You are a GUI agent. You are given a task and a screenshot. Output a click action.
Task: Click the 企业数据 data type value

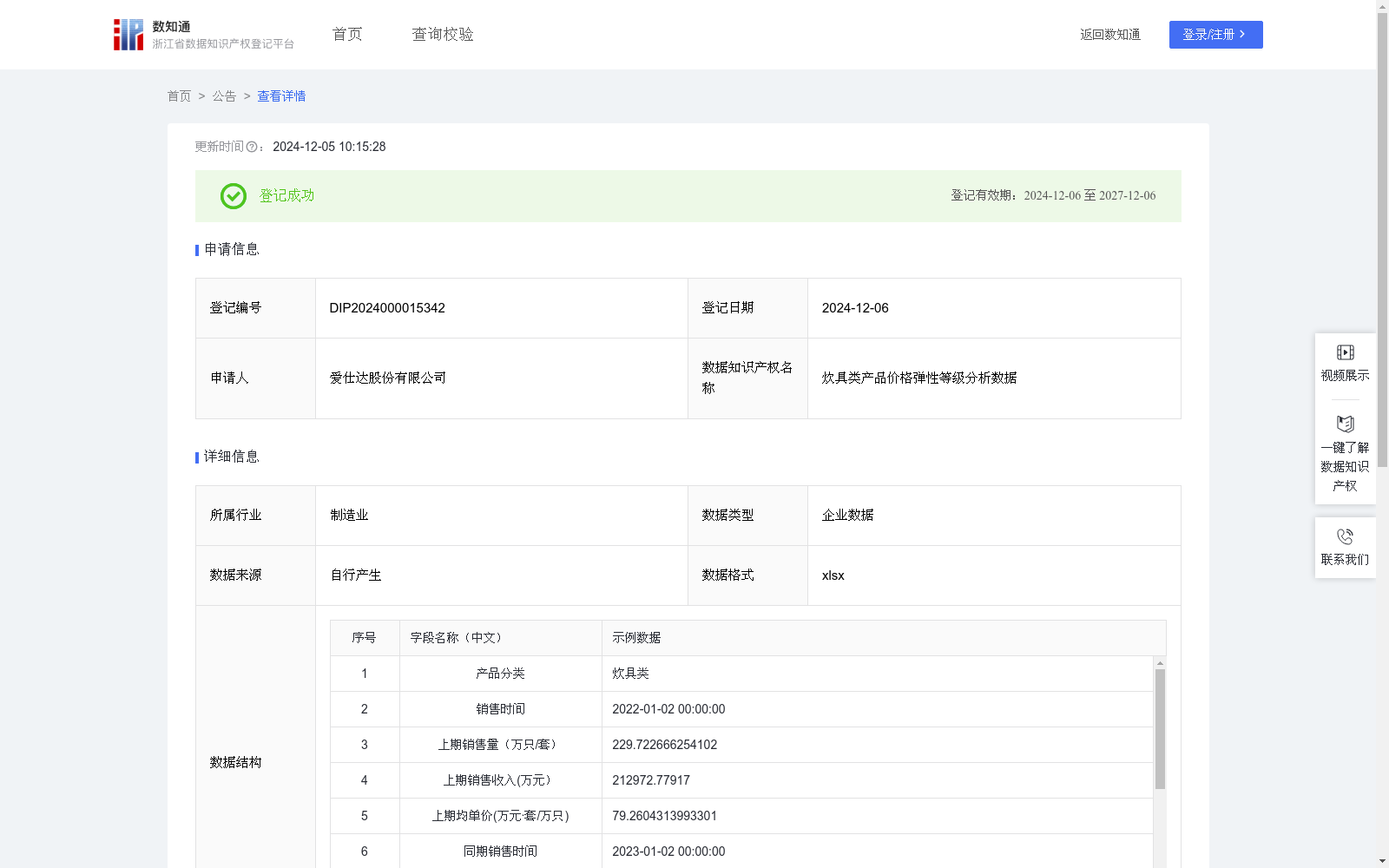pos(847,516)
